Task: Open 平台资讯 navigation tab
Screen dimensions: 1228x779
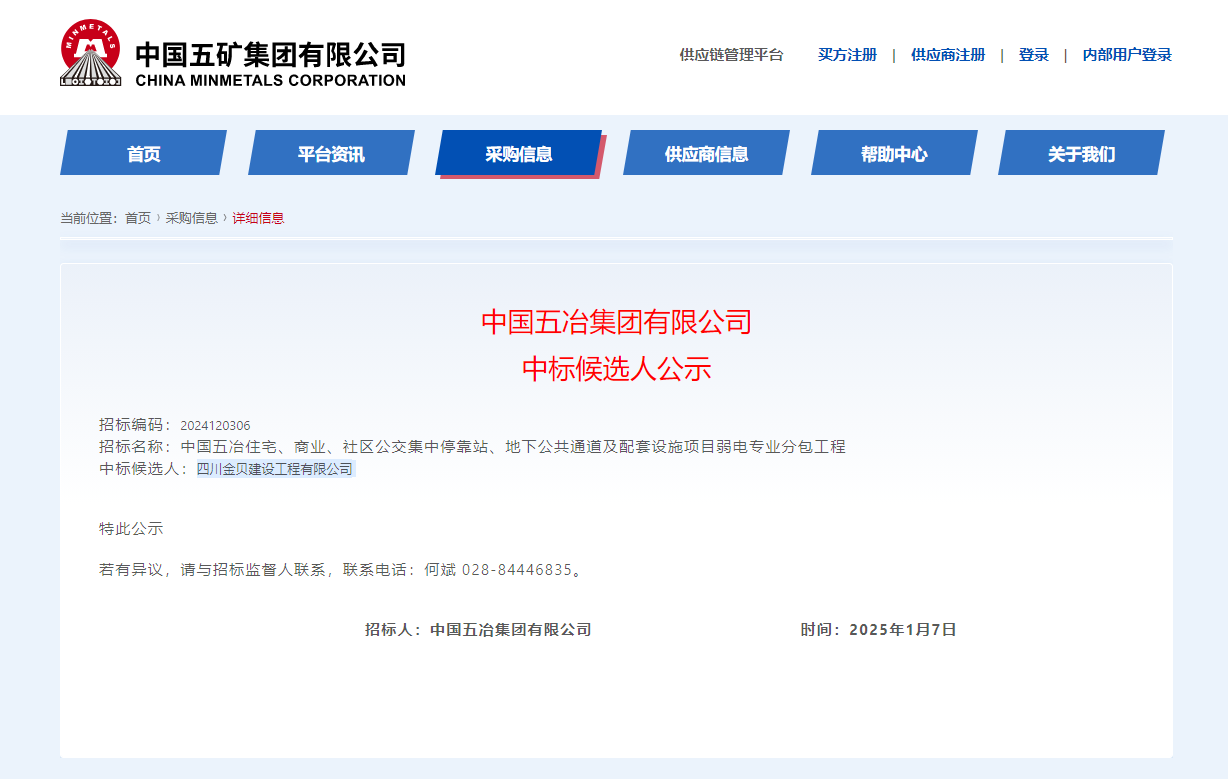Action: point(331,153)
